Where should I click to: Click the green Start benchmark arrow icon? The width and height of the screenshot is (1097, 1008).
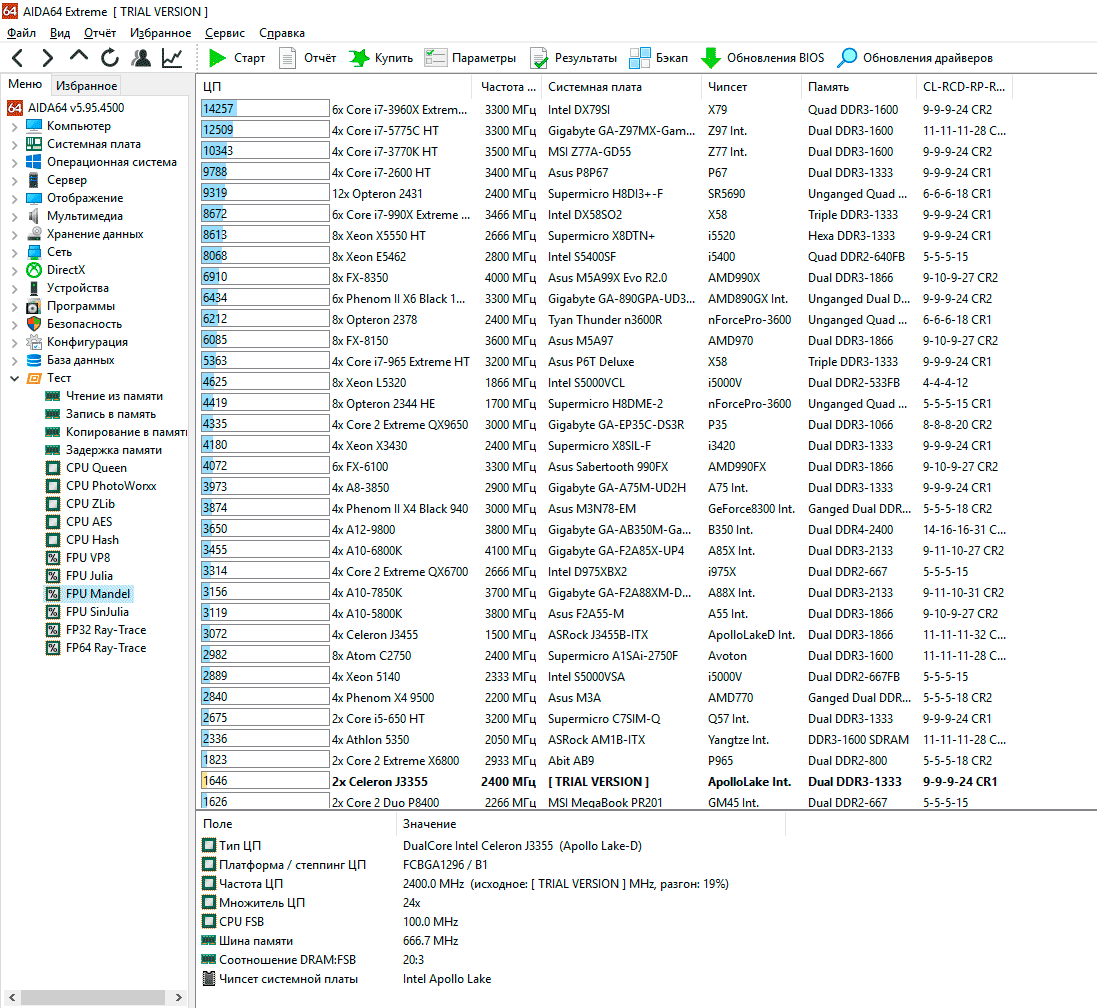(x=217, y=58)
